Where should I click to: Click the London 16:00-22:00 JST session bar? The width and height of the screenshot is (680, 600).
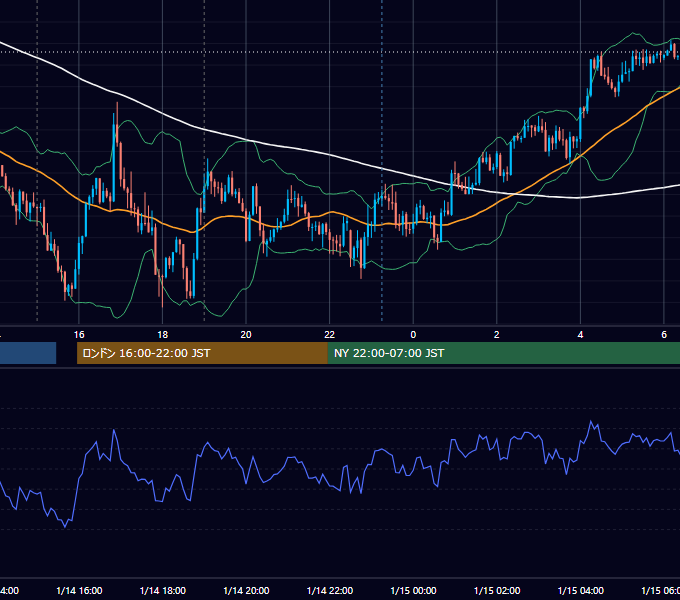coord(202,353)
